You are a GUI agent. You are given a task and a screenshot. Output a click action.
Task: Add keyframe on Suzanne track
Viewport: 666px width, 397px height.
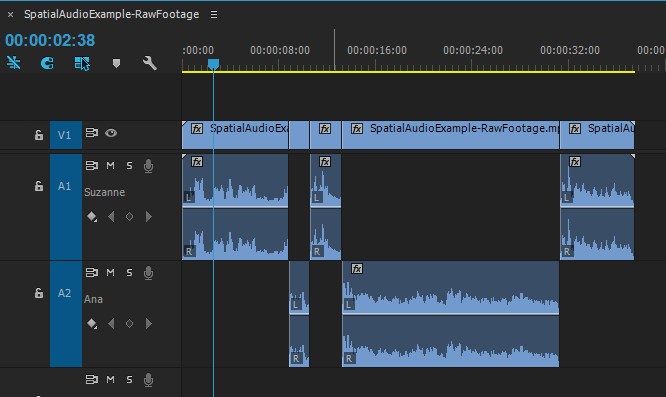pos(130,217)
